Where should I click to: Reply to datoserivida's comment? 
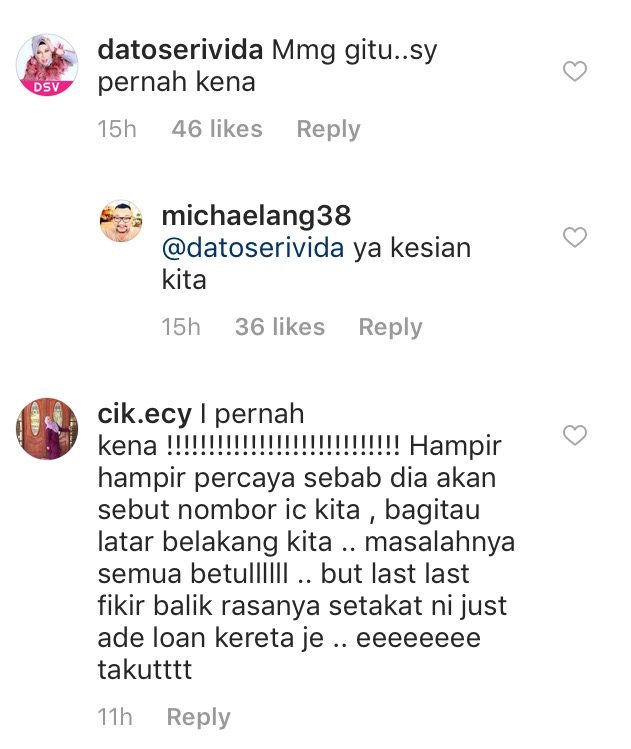click(x=328, y=129)
